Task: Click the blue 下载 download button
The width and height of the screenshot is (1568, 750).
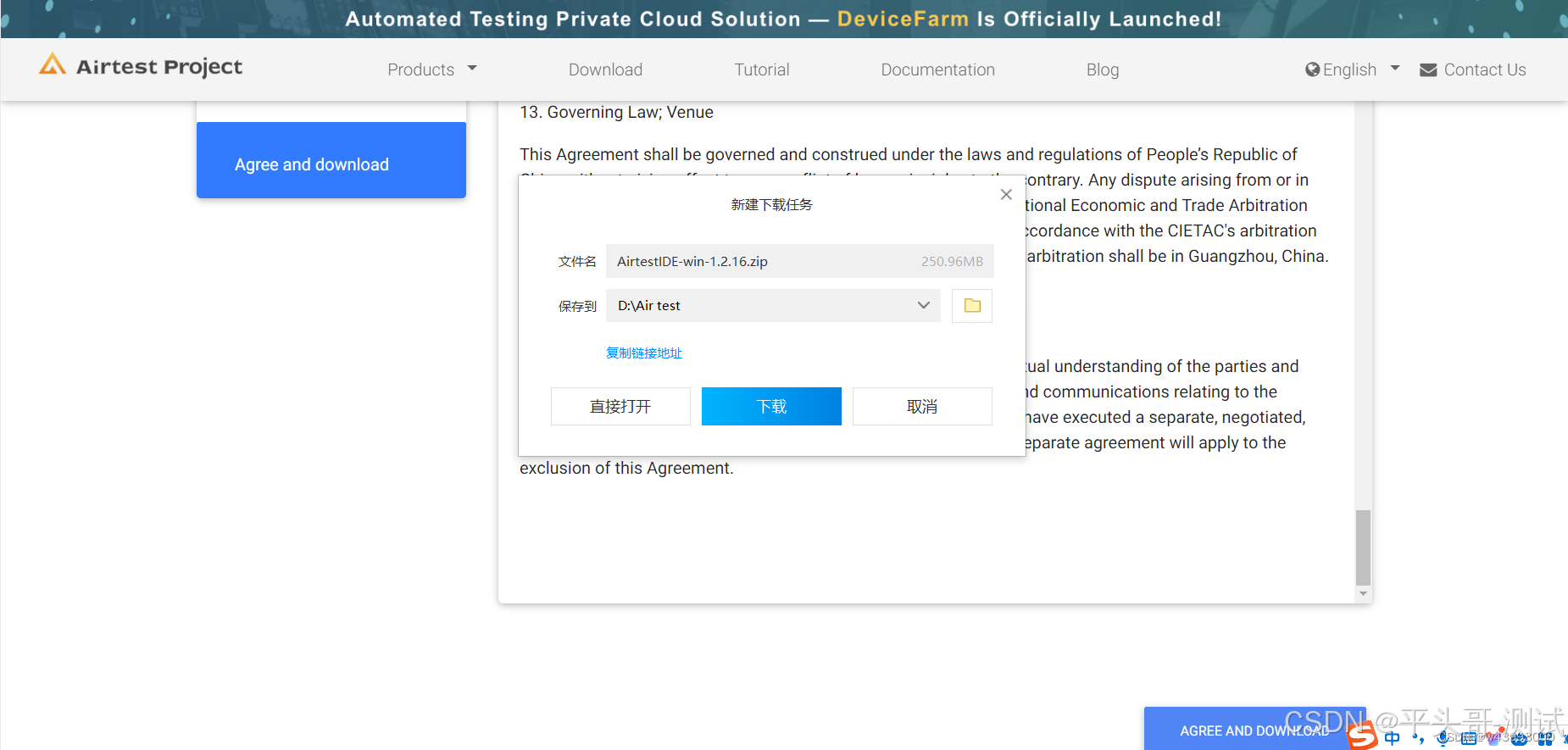Action: coord(771,406)
